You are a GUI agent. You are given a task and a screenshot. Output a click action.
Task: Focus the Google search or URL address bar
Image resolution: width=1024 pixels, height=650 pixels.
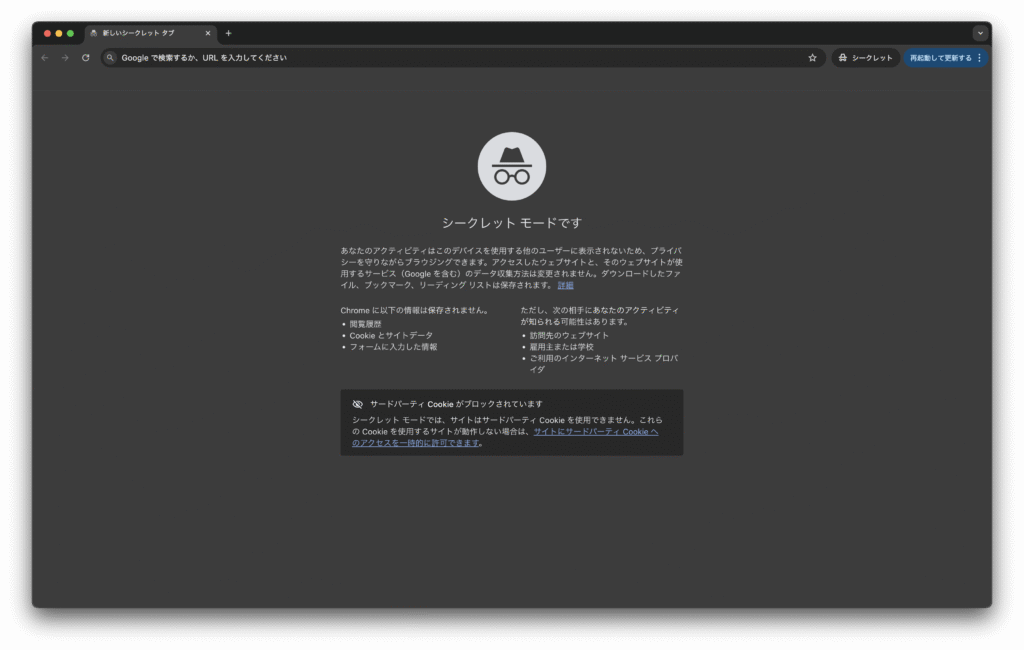pos(462,58)
